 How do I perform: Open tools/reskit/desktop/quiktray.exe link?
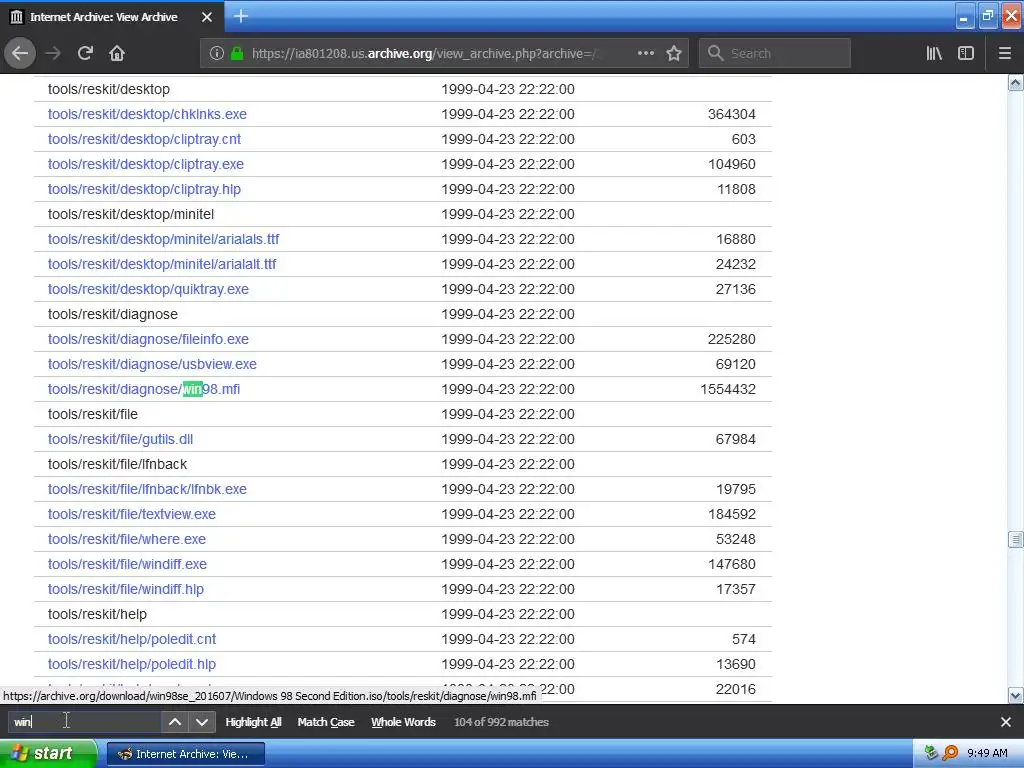pyautogui.click(x=148, y=289)
